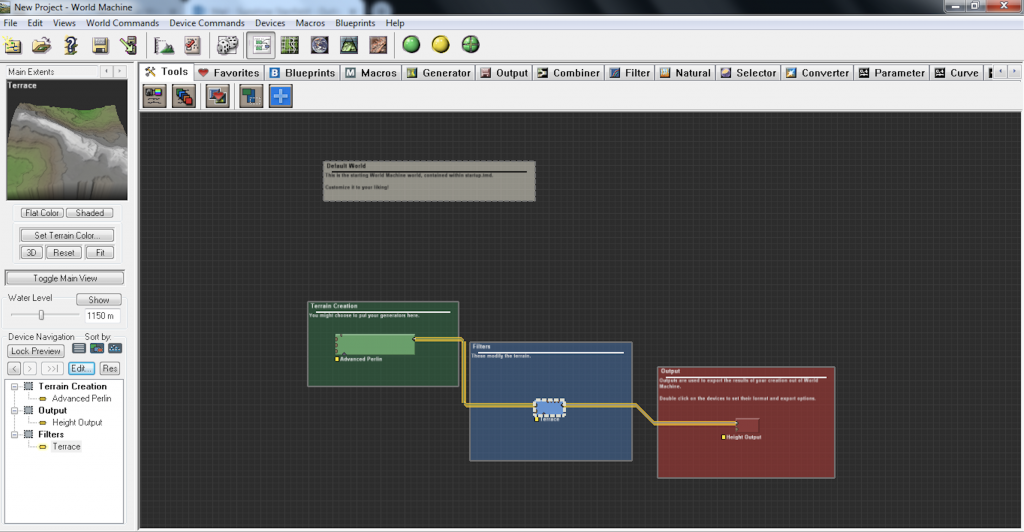Switch to the Layout View grid icon
This screenshot has width=1024, height=532.
click(289, 45)
